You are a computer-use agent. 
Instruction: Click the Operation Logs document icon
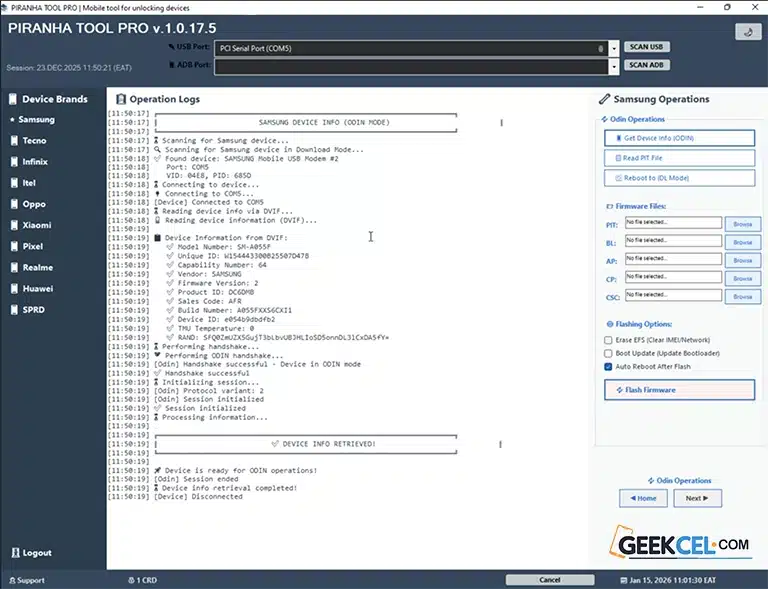pos(121,99)
